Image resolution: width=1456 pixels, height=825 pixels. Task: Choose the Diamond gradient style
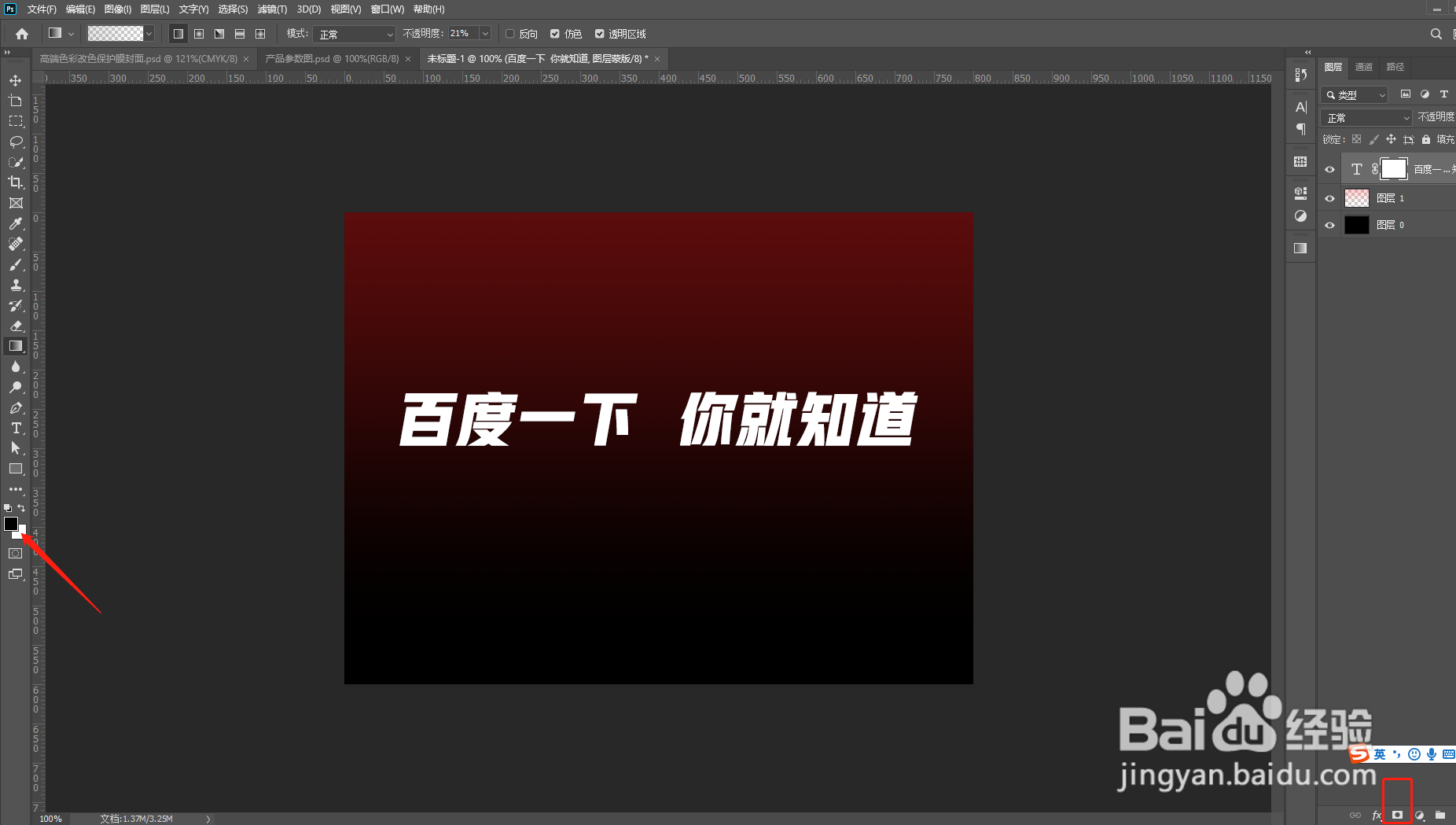pyautogui.click(x=260, y=34)
